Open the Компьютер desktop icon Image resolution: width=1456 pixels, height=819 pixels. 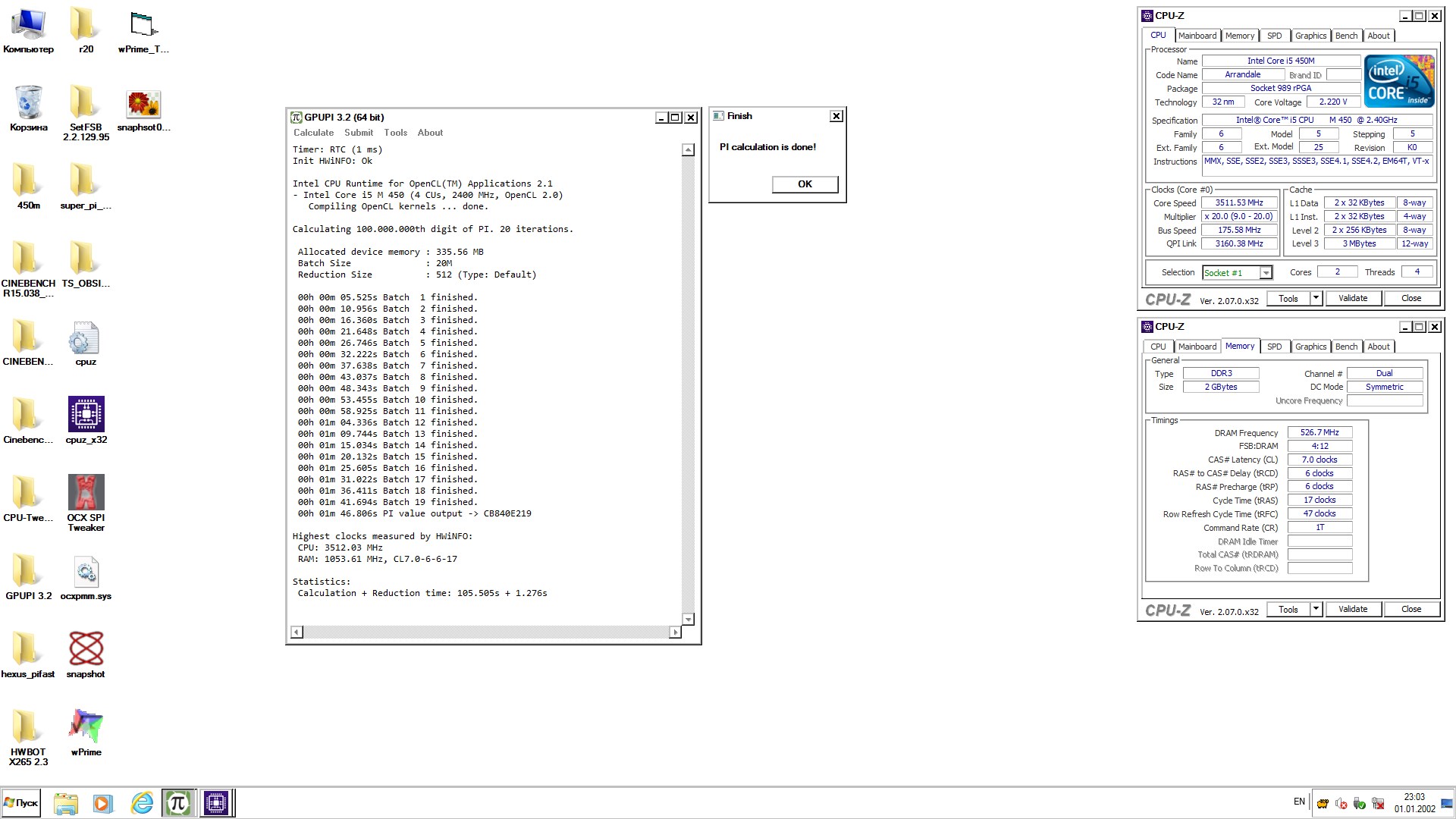28,31
